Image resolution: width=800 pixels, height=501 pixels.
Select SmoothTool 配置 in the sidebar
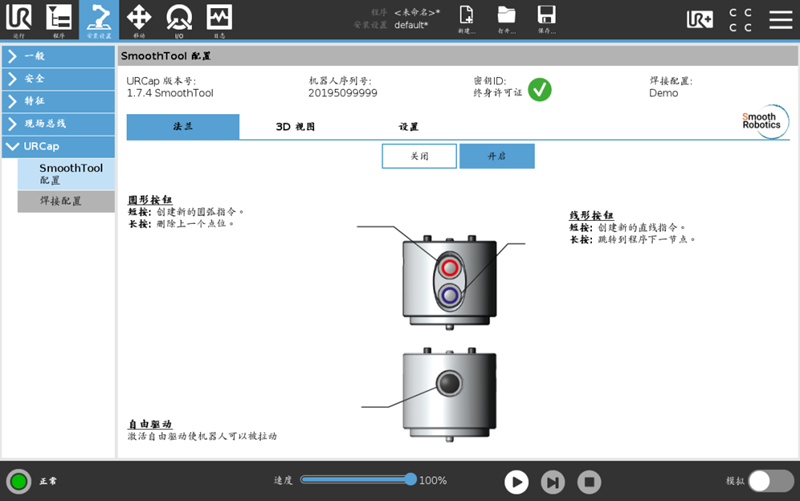[66, 174]
